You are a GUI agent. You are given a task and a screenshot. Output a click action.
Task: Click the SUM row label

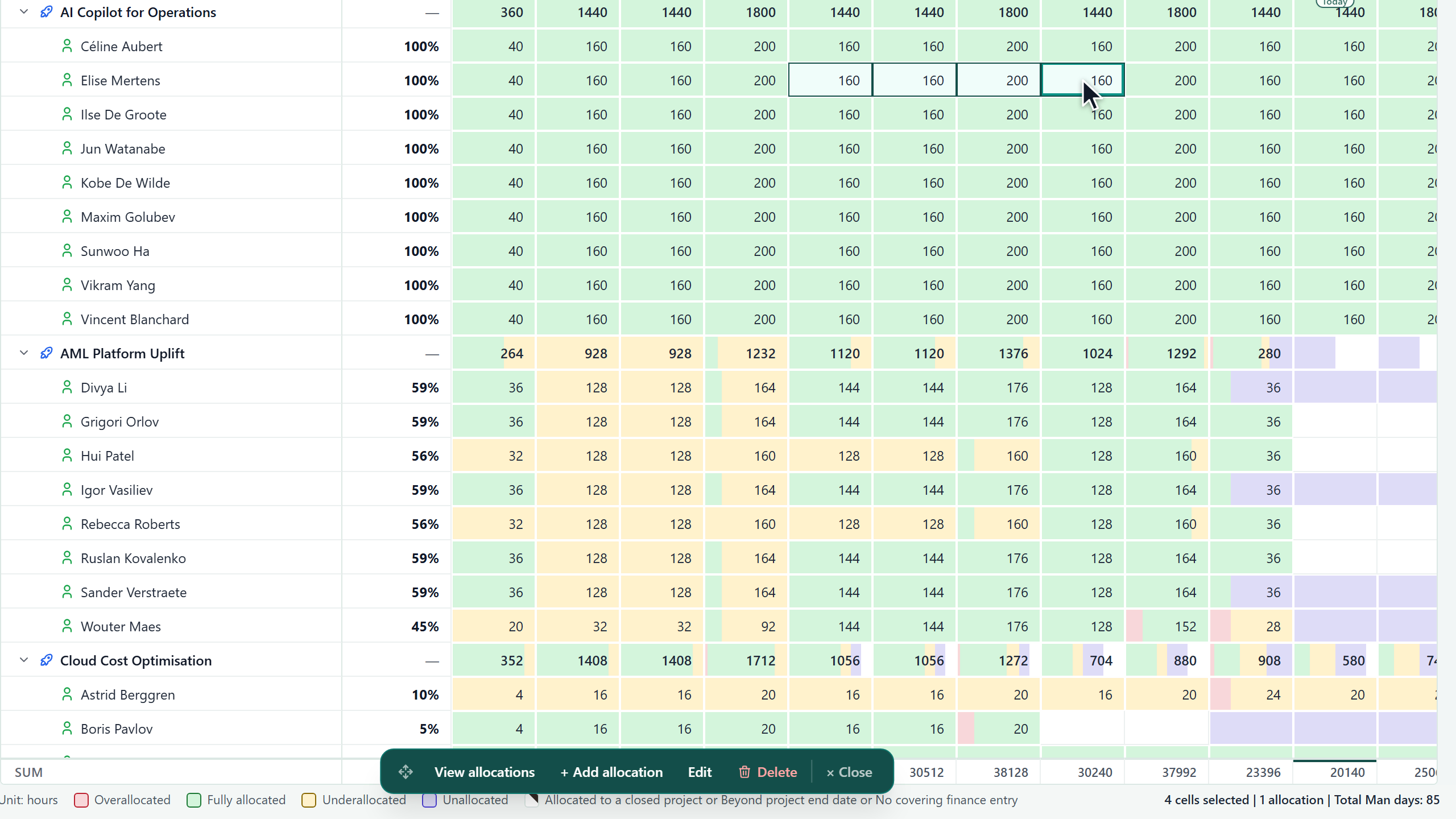(x=28, y=772)
